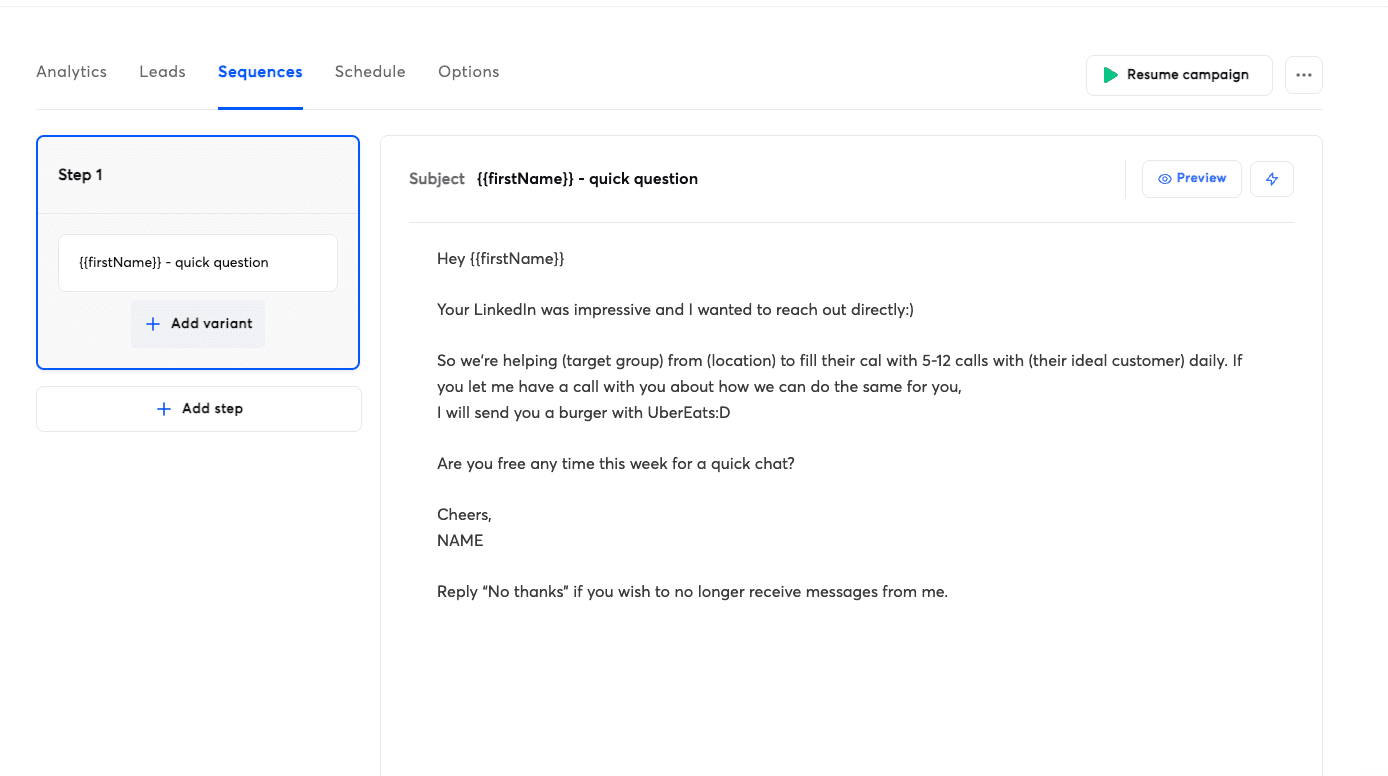Click the 'burger with UberEats:D' line
The width and height of the screenshot is (1388, 776).
[x=584, y=412]
